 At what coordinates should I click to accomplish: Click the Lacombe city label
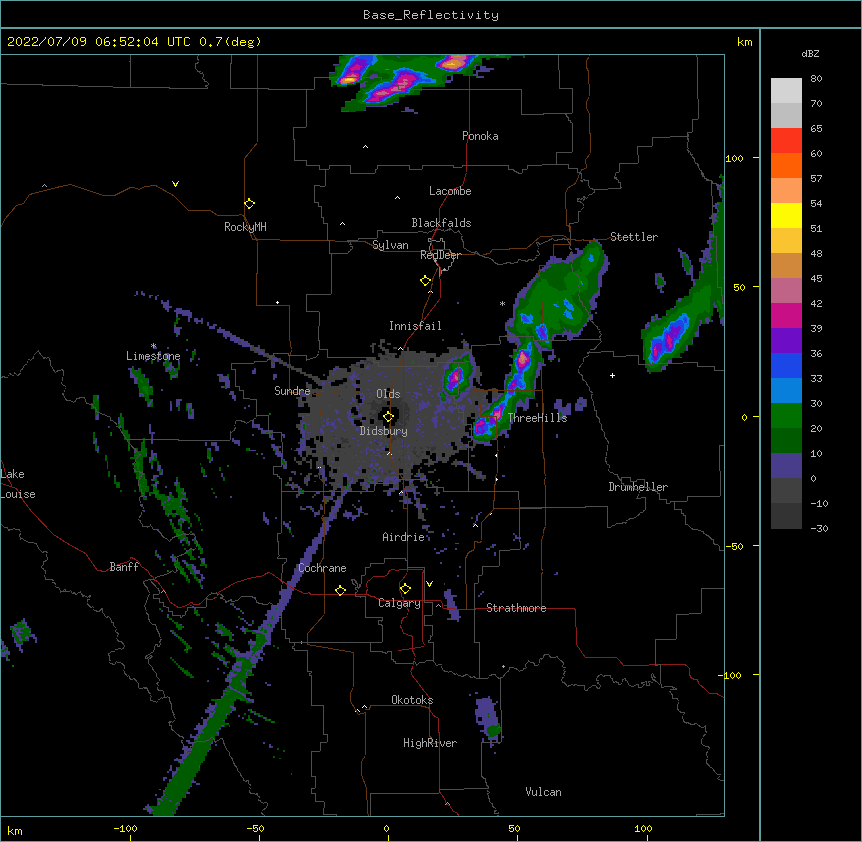click(450, 191)
